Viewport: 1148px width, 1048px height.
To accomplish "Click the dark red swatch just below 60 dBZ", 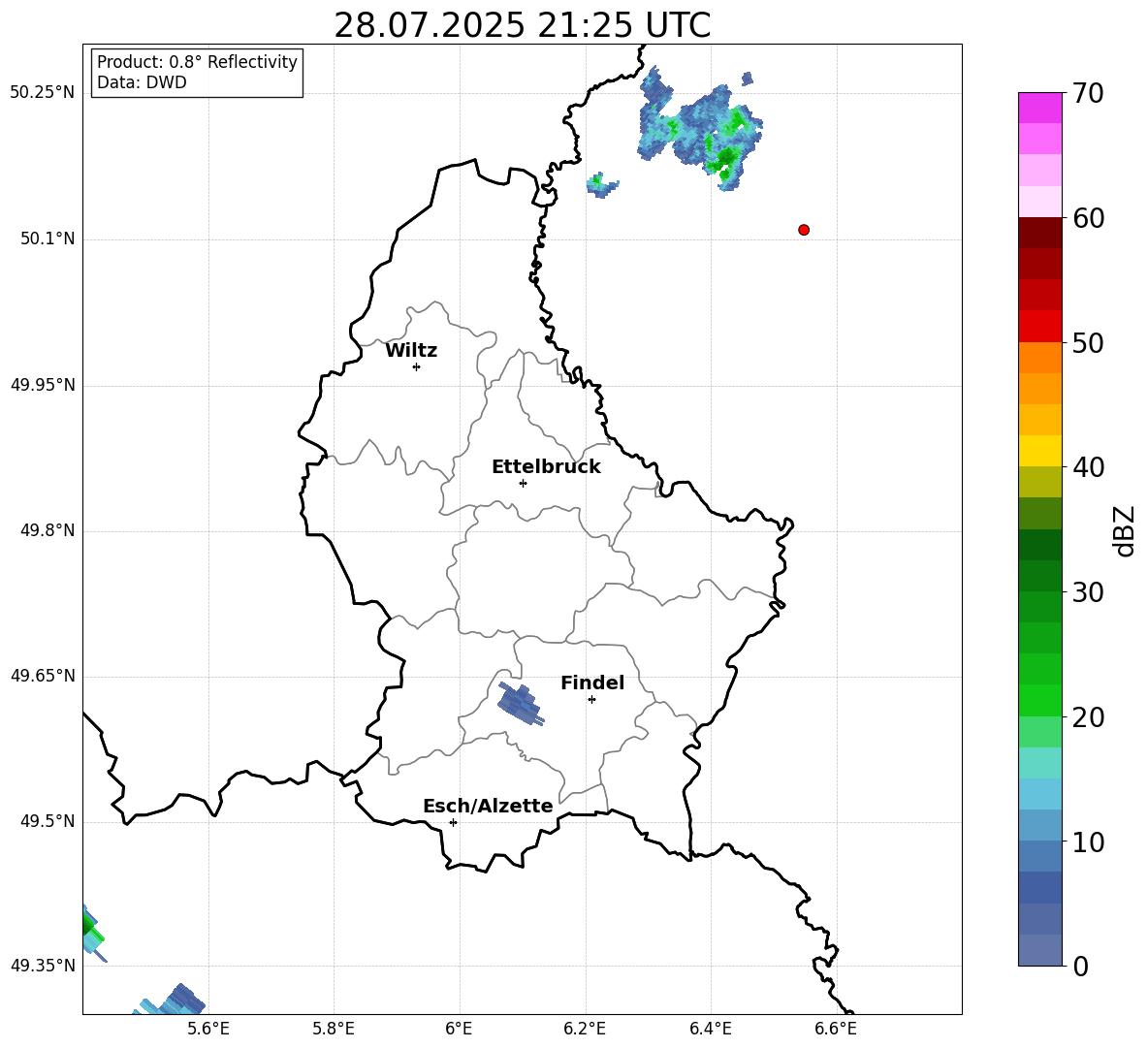I will pos(1040,233).
